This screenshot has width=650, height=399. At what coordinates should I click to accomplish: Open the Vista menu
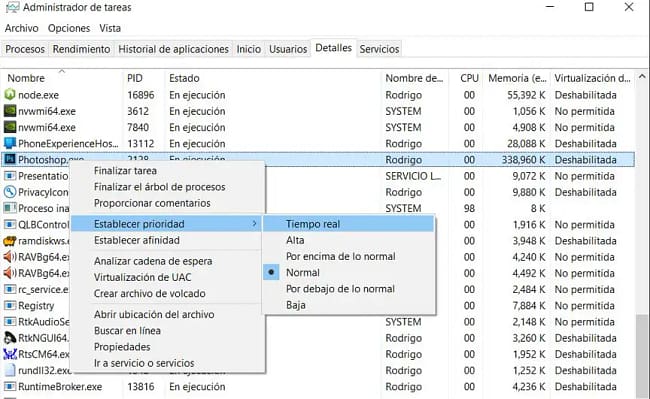[x=110, y=28]
